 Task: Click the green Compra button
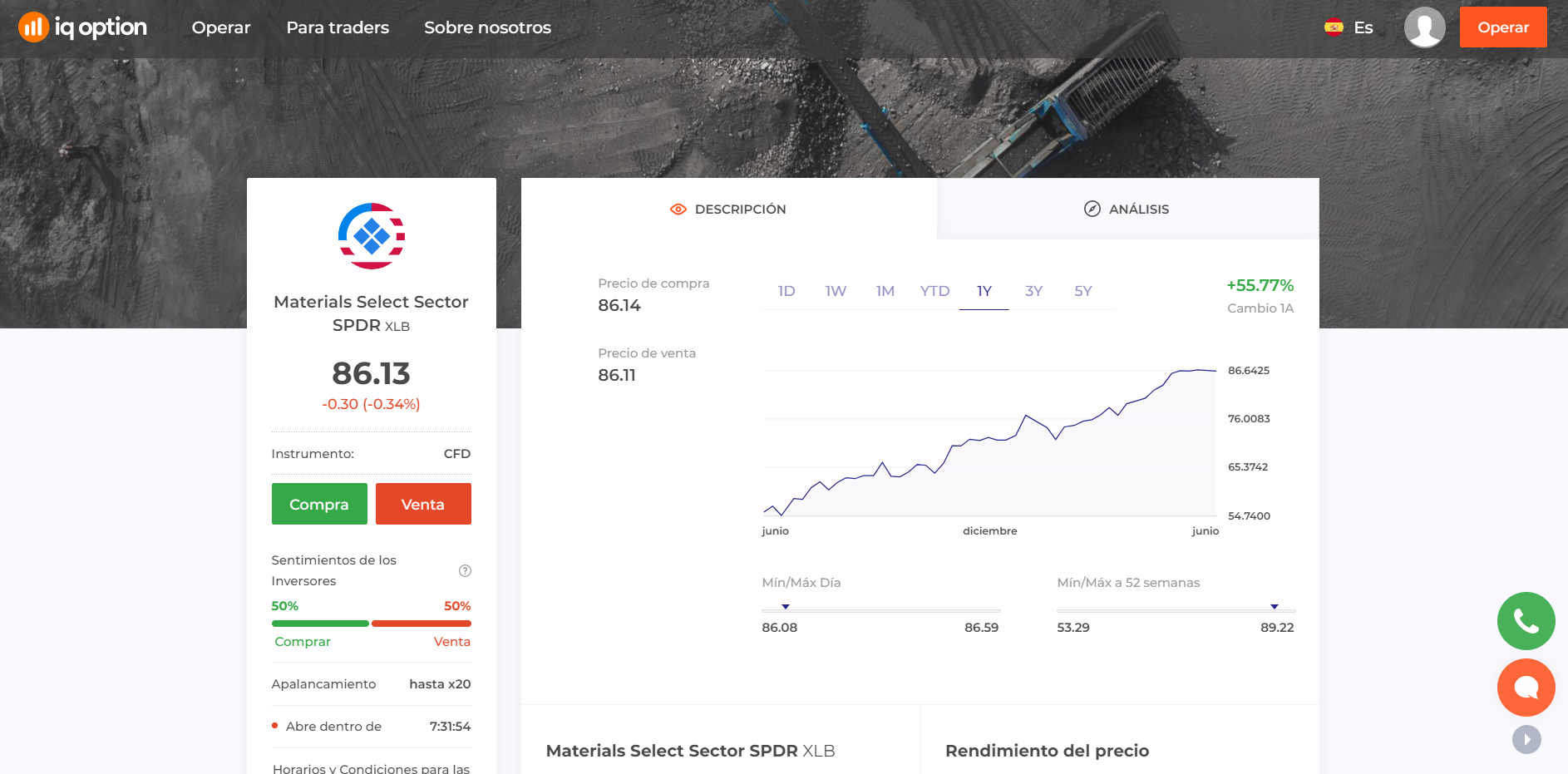coord(319,504)
